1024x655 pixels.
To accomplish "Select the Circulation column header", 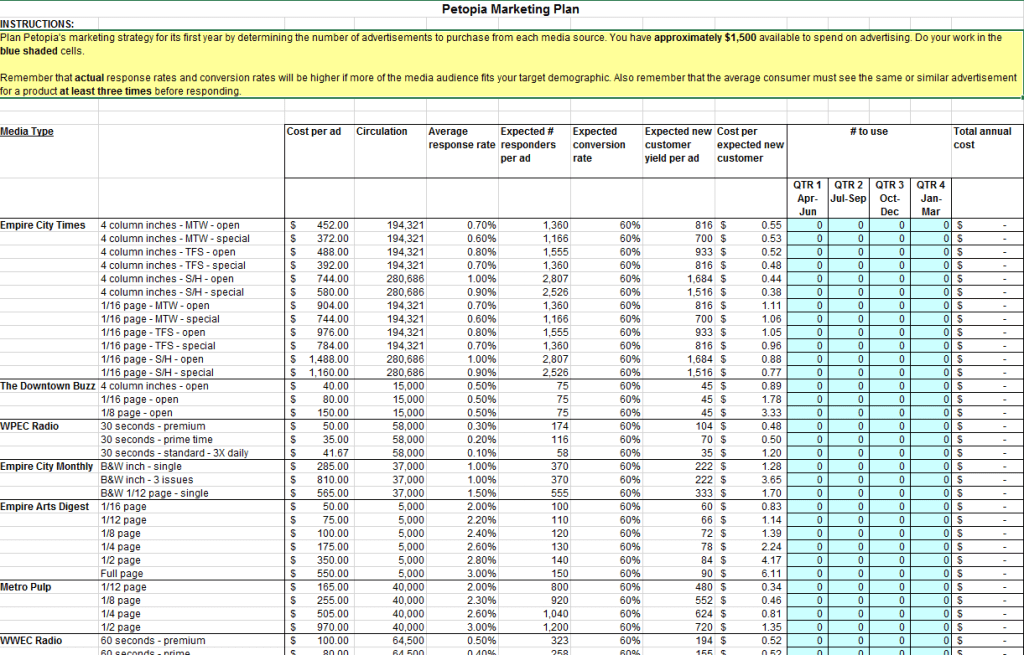I will [x=382, y=131].
